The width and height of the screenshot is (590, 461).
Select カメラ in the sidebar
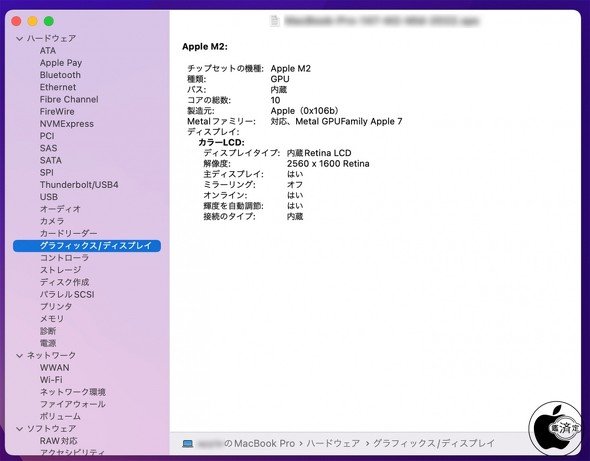(52, 221)
